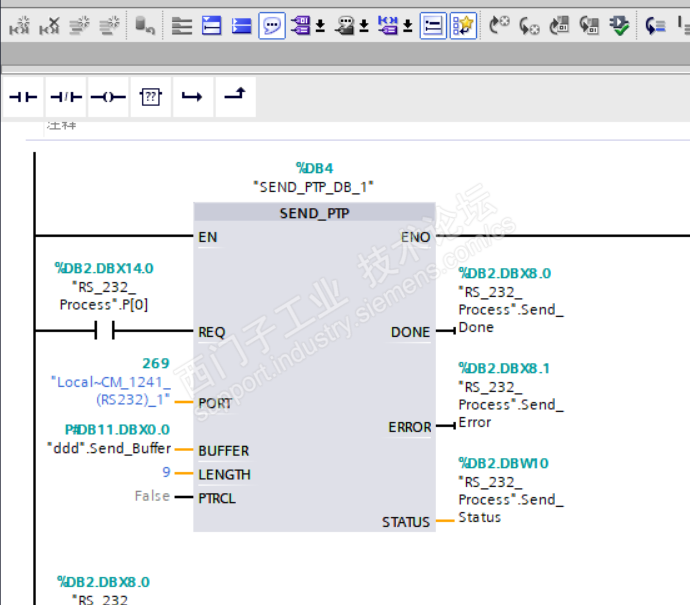Click the "Local~CM_1241_(RS232)_1" PORT operand
Screen dimensions: 690x605
point(111,391)
